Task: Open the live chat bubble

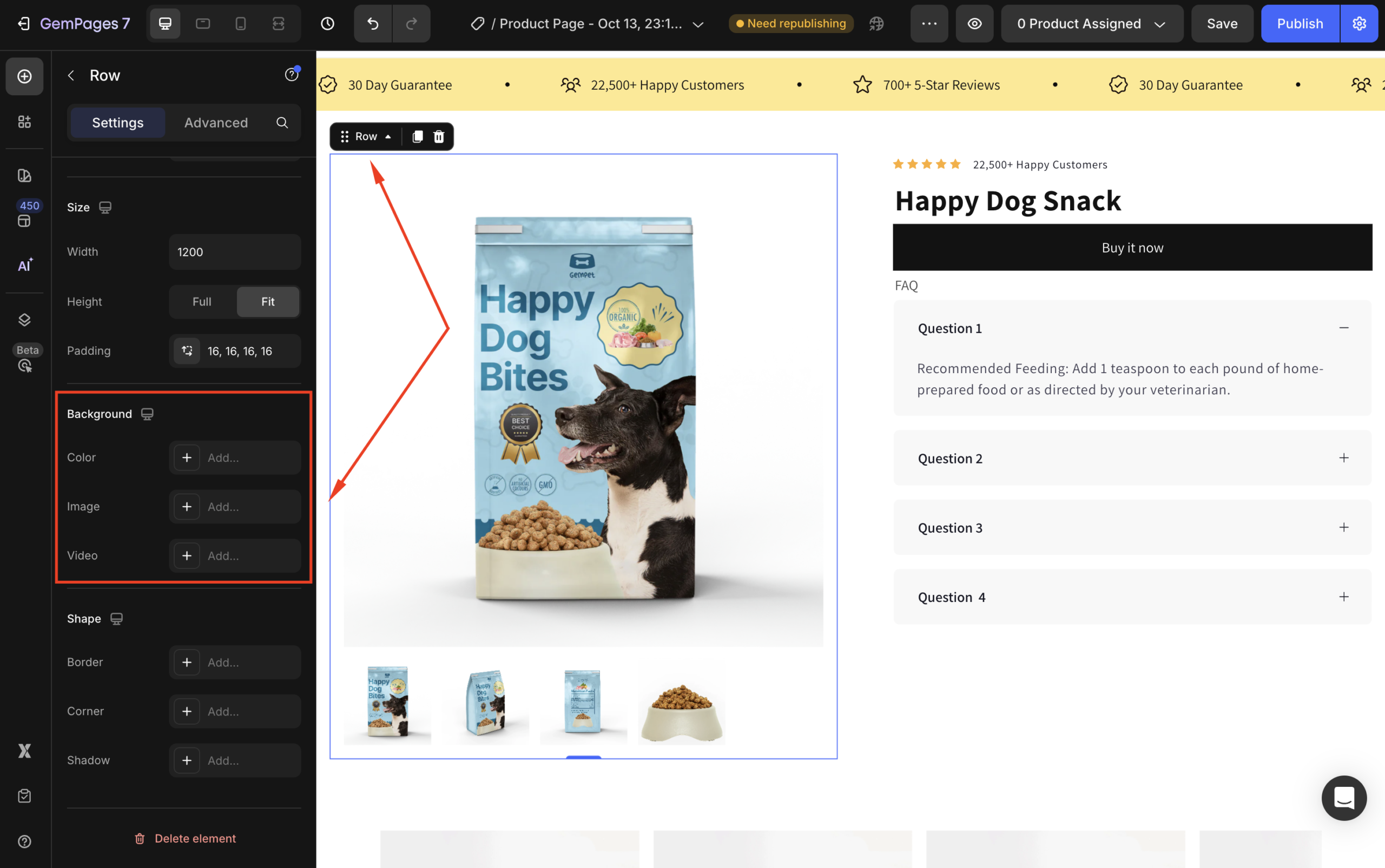Action: [x=1344, y=798]
